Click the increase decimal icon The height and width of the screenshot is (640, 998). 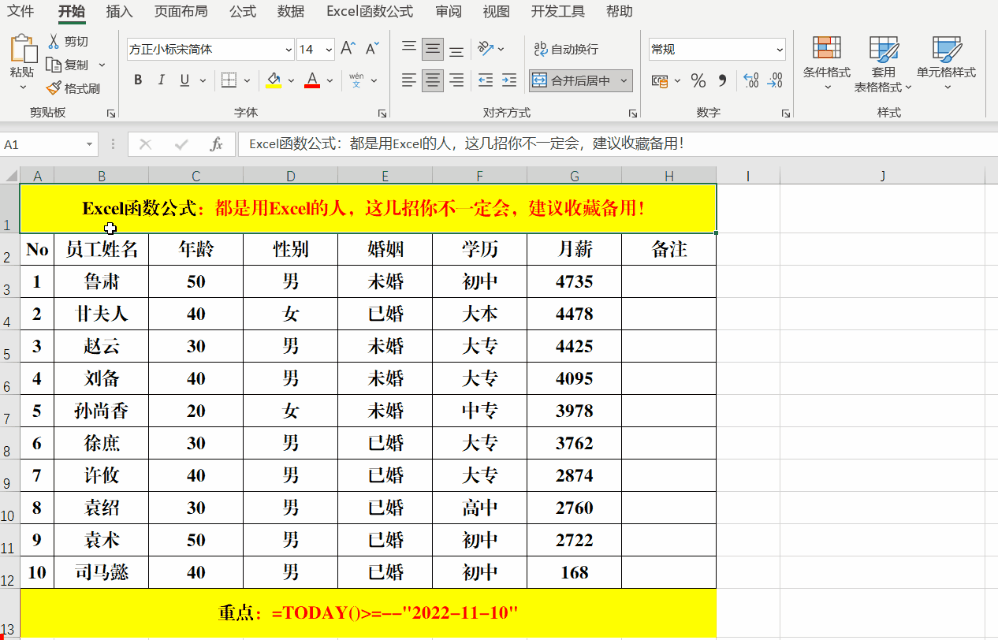tap(751, 80)
